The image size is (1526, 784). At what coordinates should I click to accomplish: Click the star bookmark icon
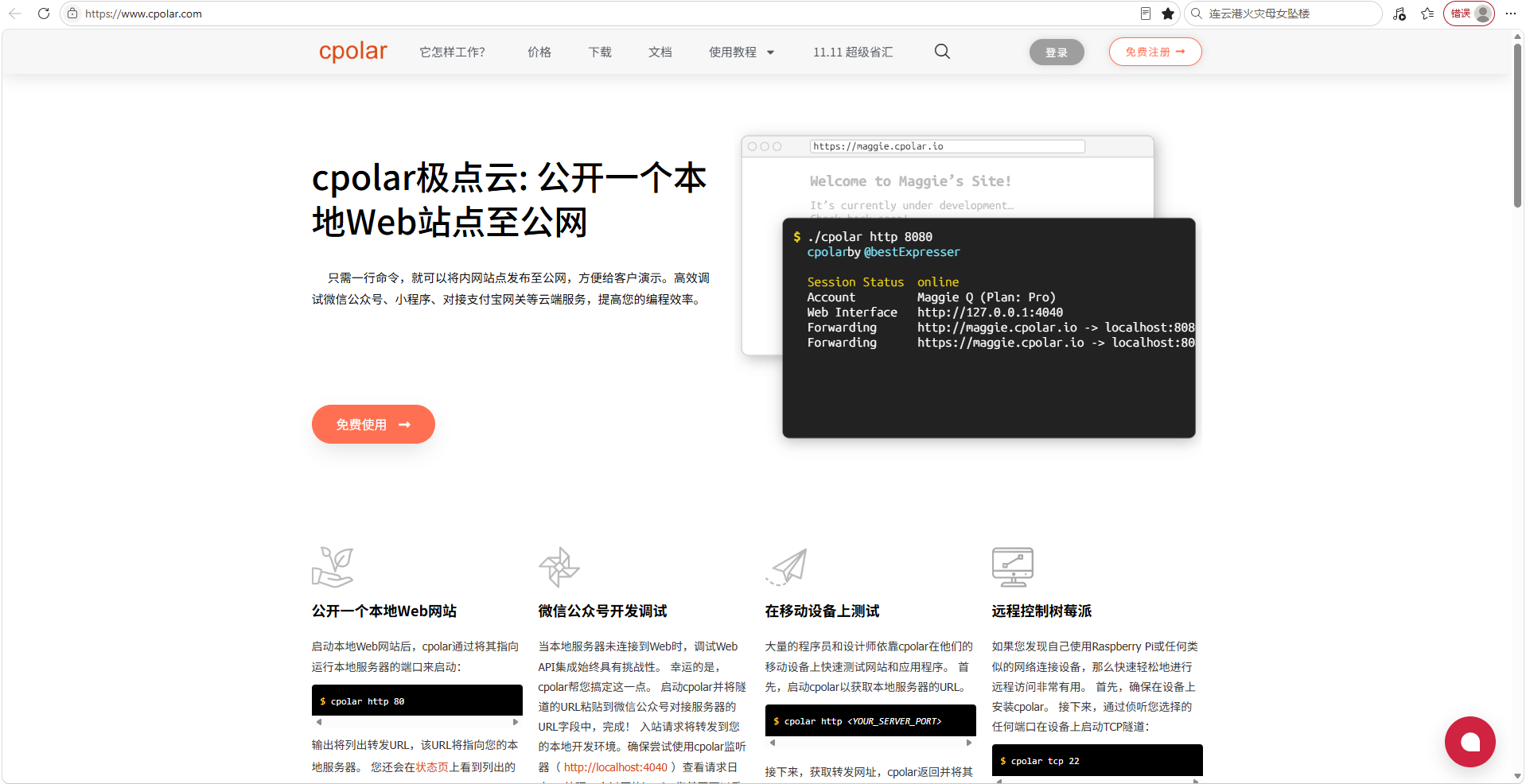tap(1168, 14)
